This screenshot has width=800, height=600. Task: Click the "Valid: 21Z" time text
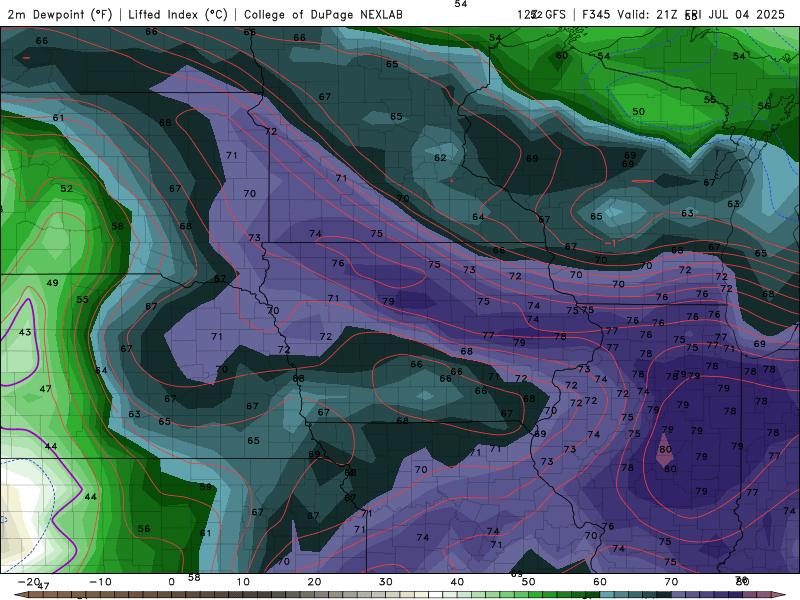coord(647,14)
